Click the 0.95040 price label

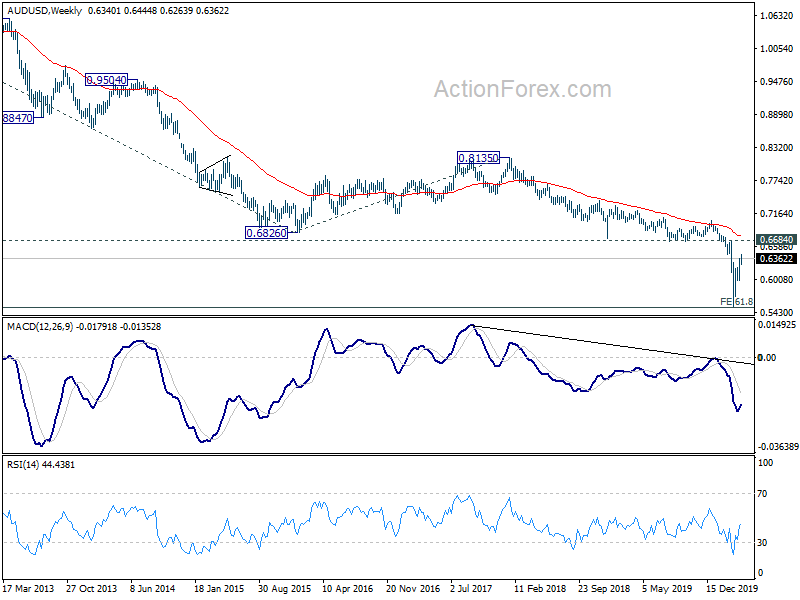click(106, 80)
